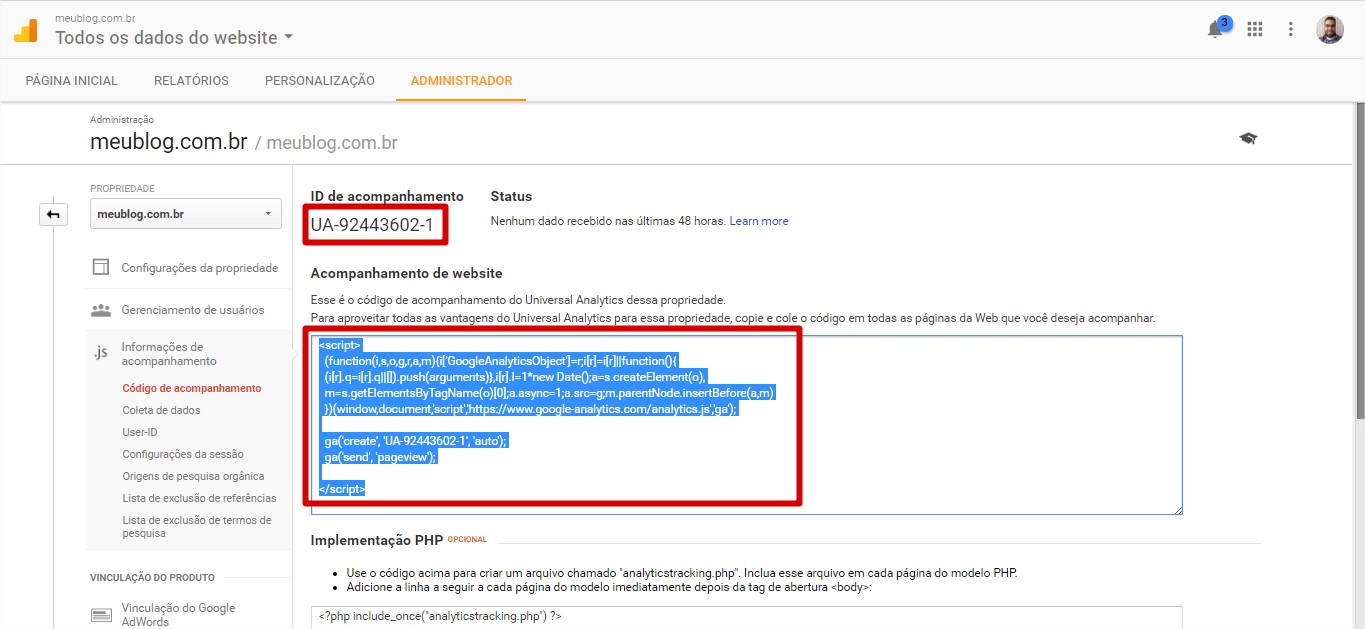Click the user management people icon
Image resolution: width=1365 pixels, height=629 pixels.
[x=100, y=310]
